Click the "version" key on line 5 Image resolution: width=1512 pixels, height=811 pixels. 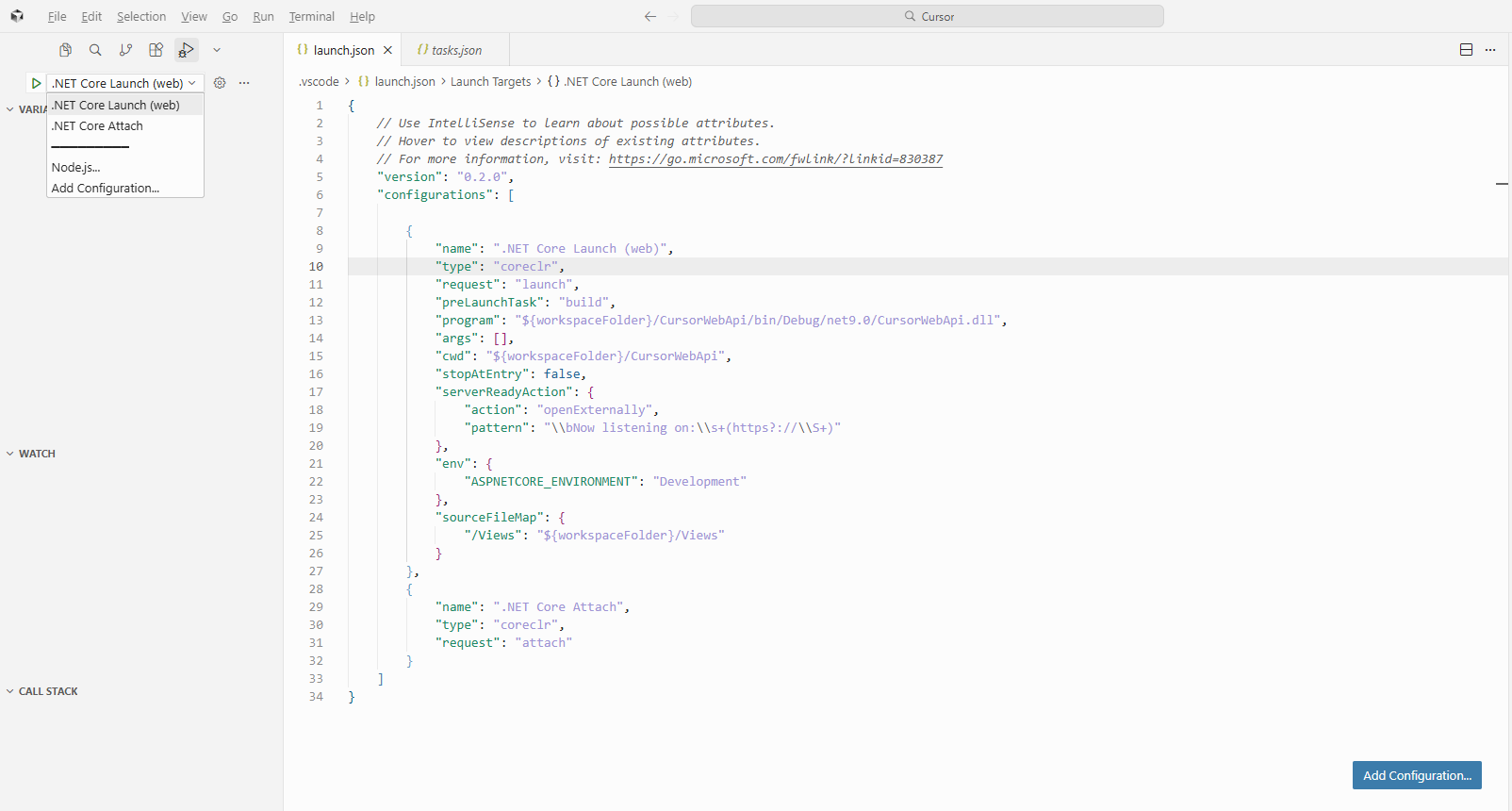click(409, 176)
